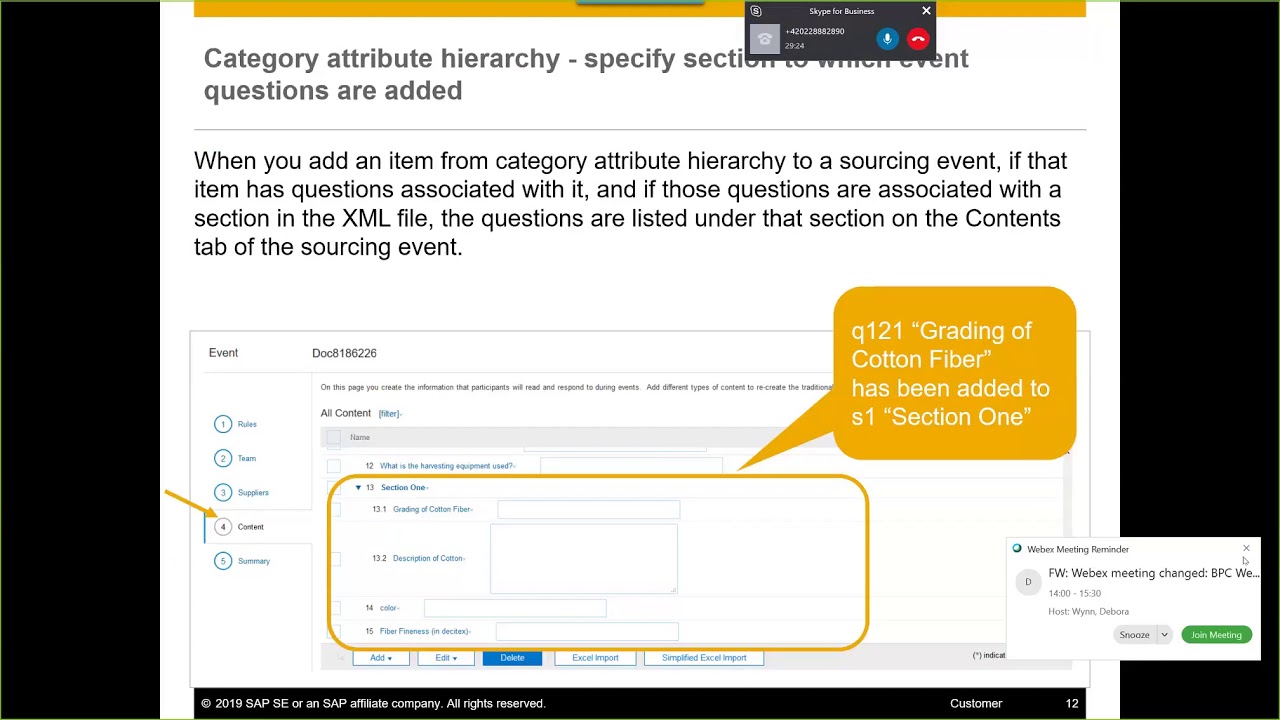Click the Skype number +420228882890
Screen dimensions: 1280x720
point(814,31)
